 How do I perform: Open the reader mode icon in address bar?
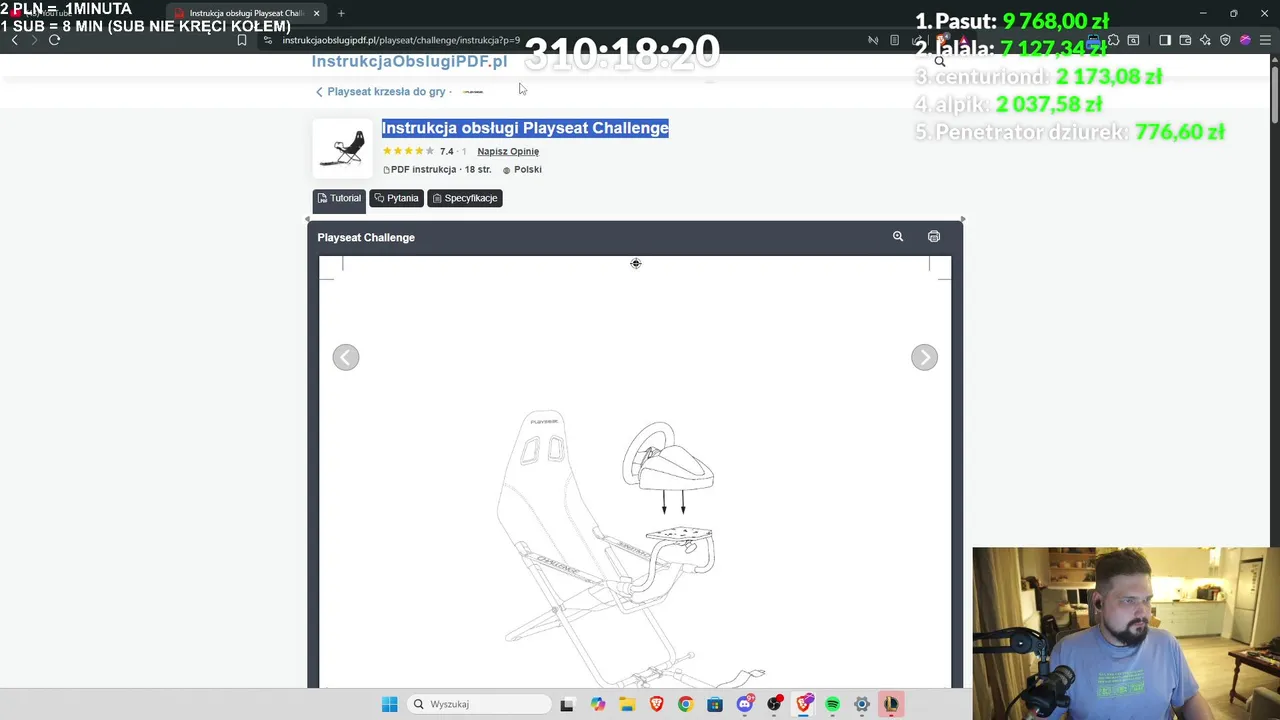coord(894,40)
